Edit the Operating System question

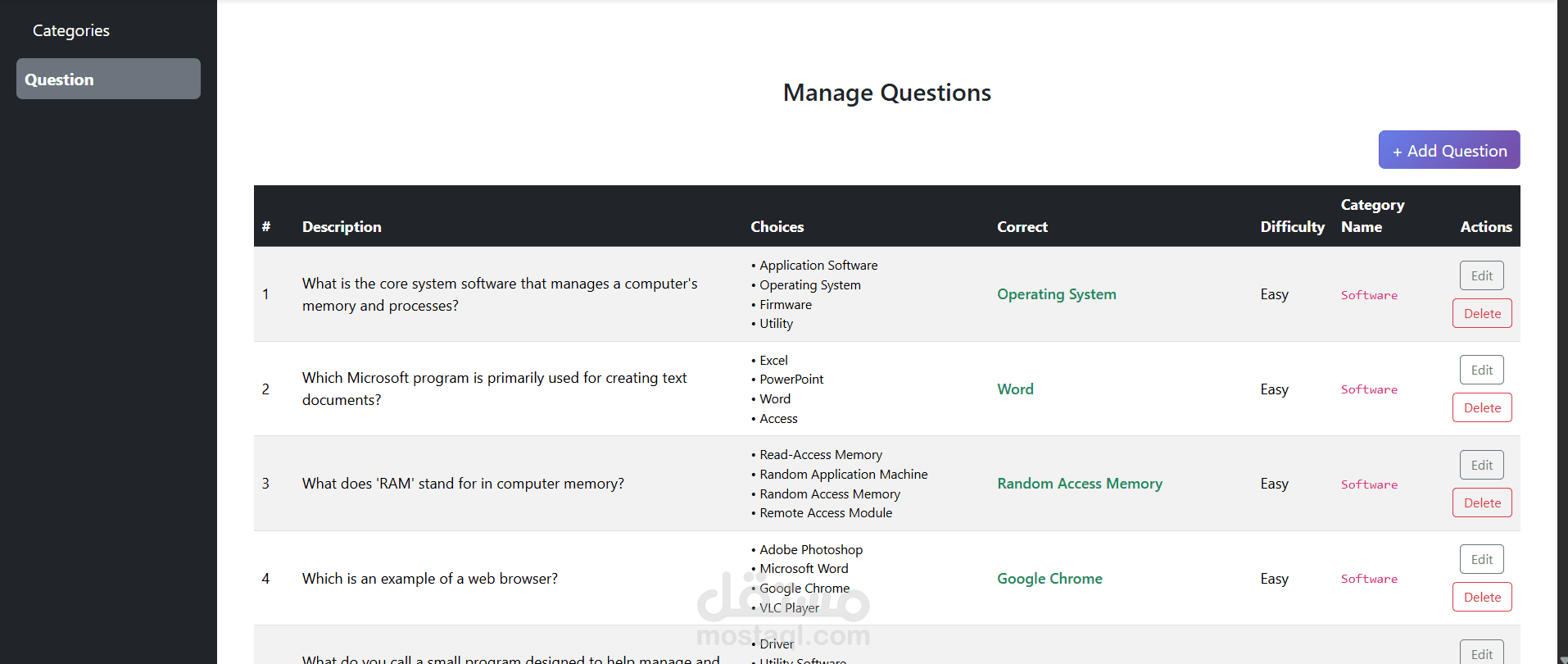tap(1482, 275)
